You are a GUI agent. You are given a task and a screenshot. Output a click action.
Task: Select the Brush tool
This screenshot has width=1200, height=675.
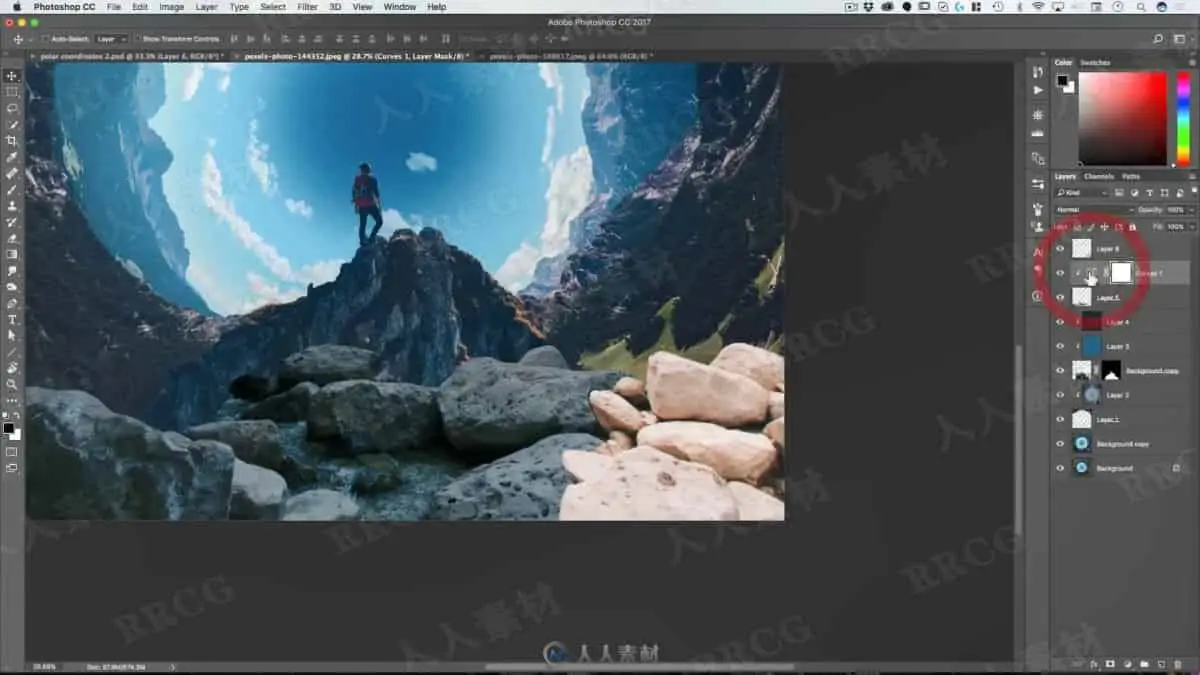point(12,189)
